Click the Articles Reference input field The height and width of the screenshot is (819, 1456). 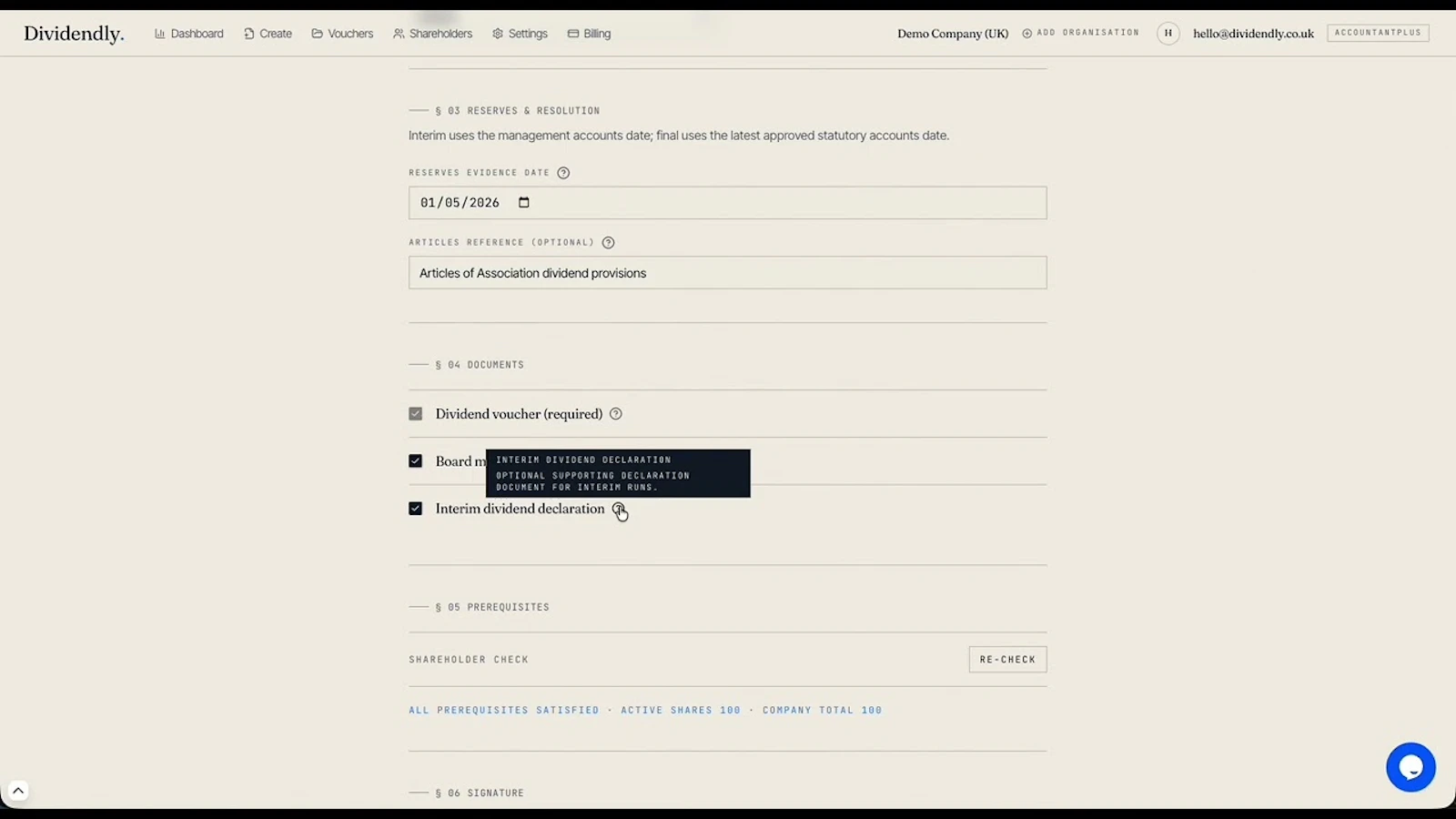[x=727, y=273]
